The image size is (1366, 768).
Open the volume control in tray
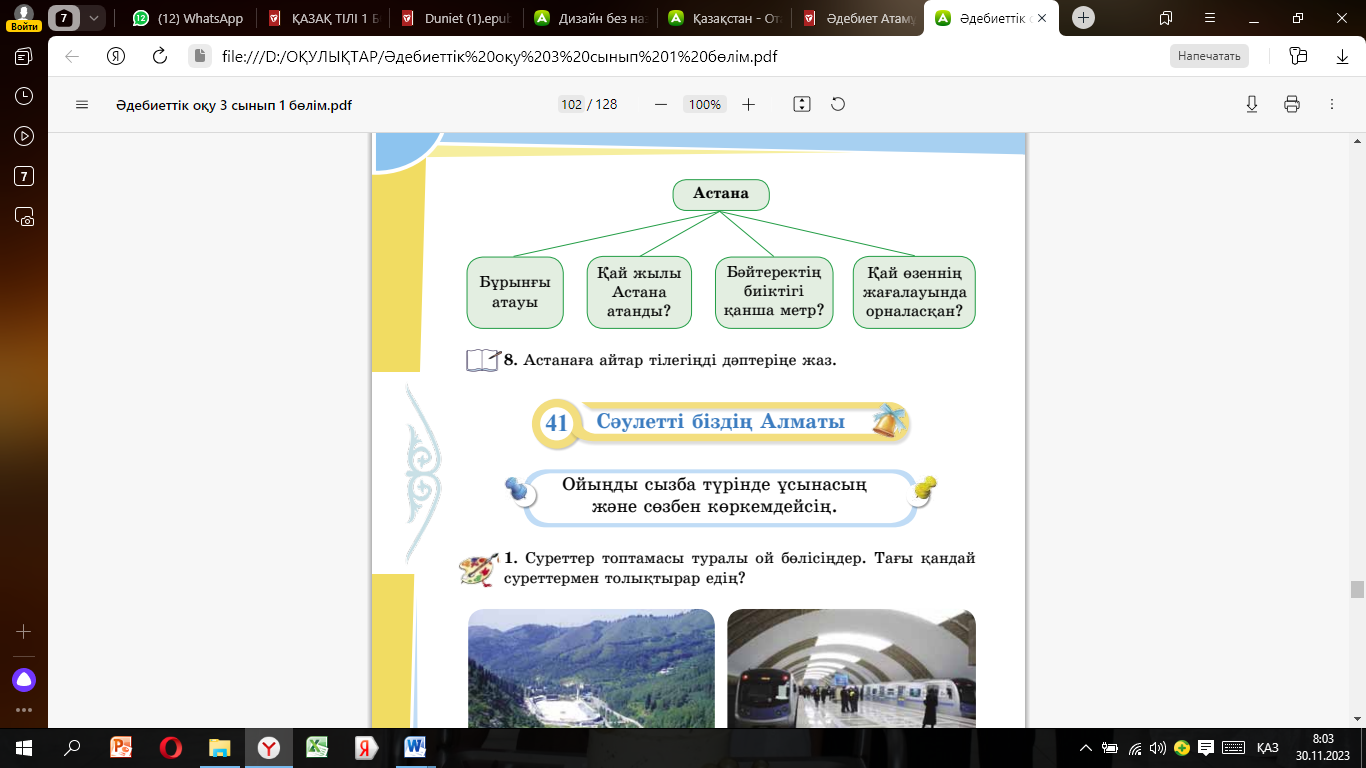[1158, 747]
